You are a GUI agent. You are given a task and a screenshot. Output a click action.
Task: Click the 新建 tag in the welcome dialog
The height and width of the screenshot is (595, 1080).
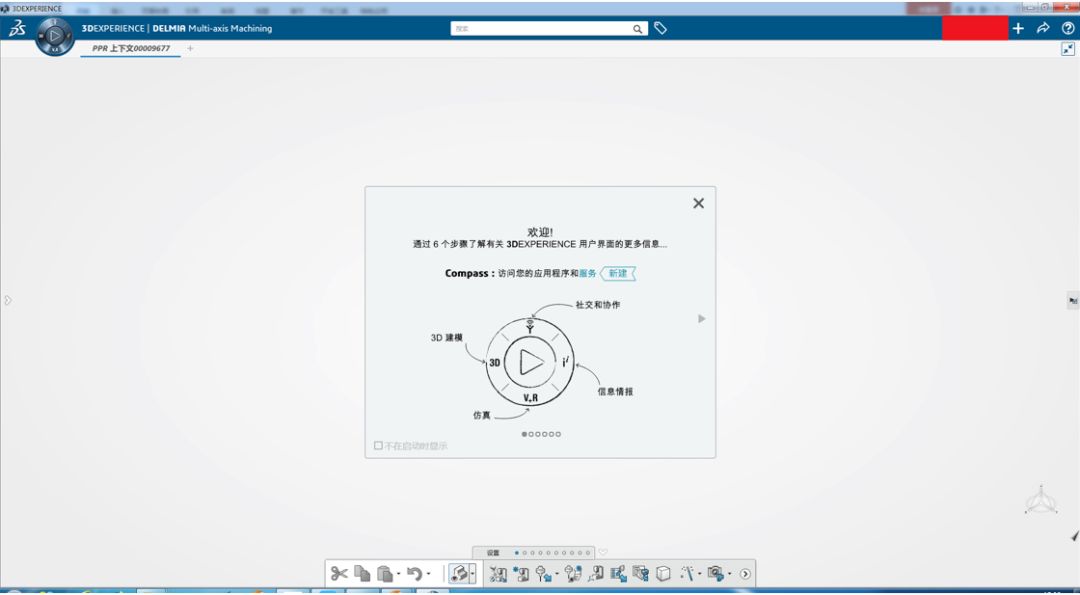coord(618,273)
